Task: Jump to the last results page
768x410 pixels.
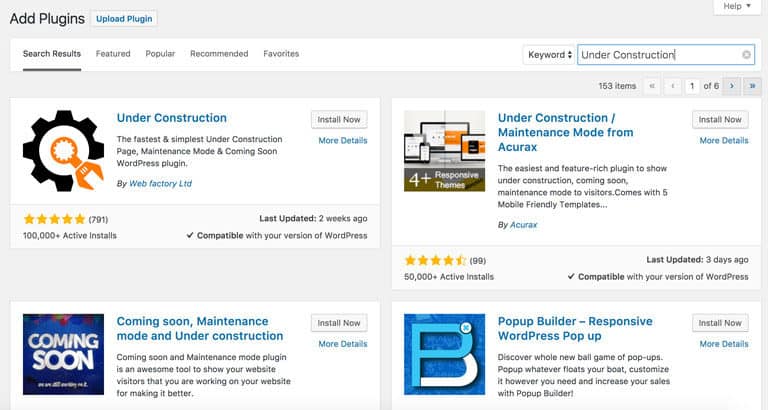Action: pos(752,86)
